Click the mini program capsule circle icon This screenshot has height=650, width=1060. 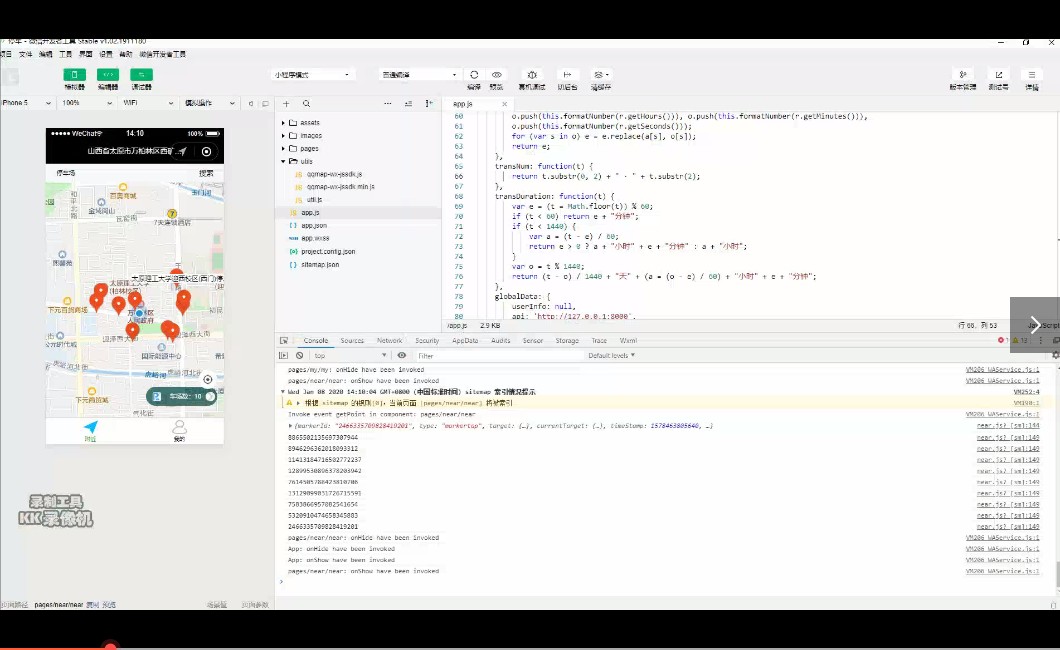(206, 152)
